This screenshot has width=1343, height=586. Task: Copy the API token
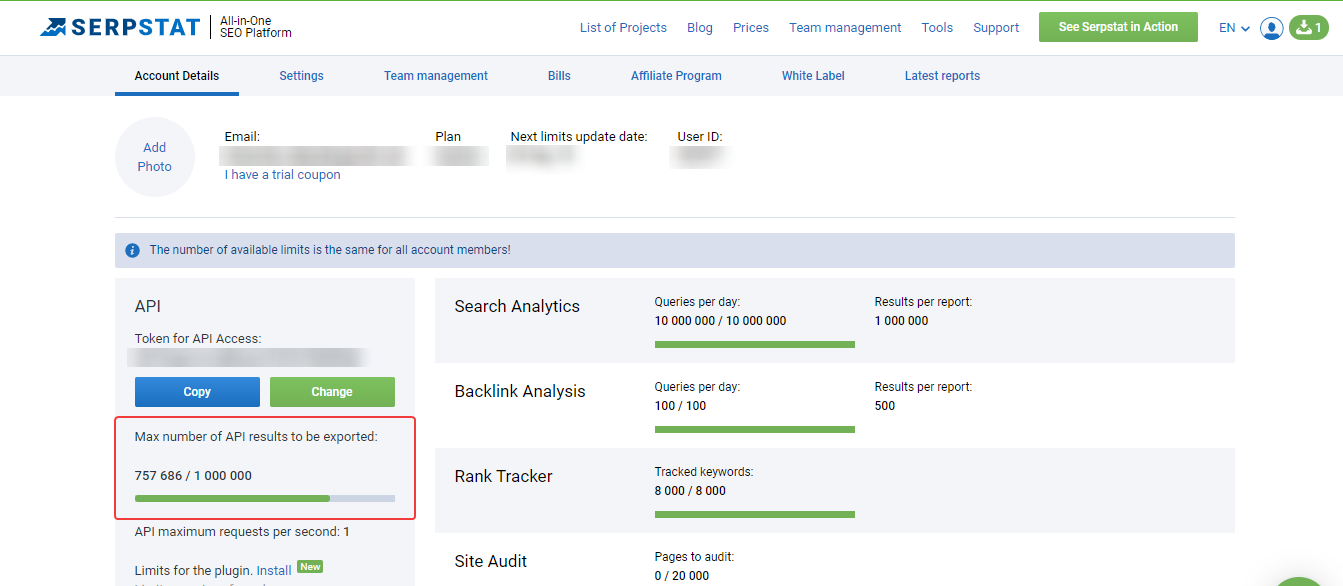197,392
